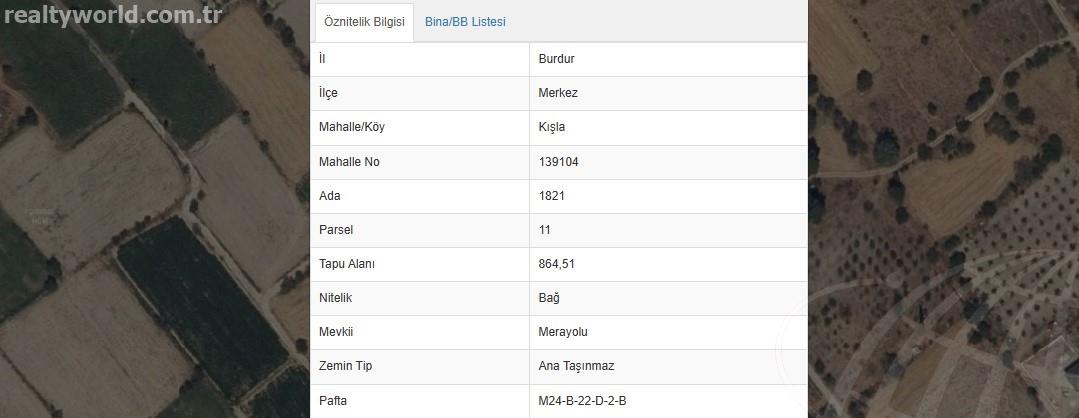
Task: Click the realtyworld.com.tr watermark text
Action: pyautogui.click(x=113, y=14)
